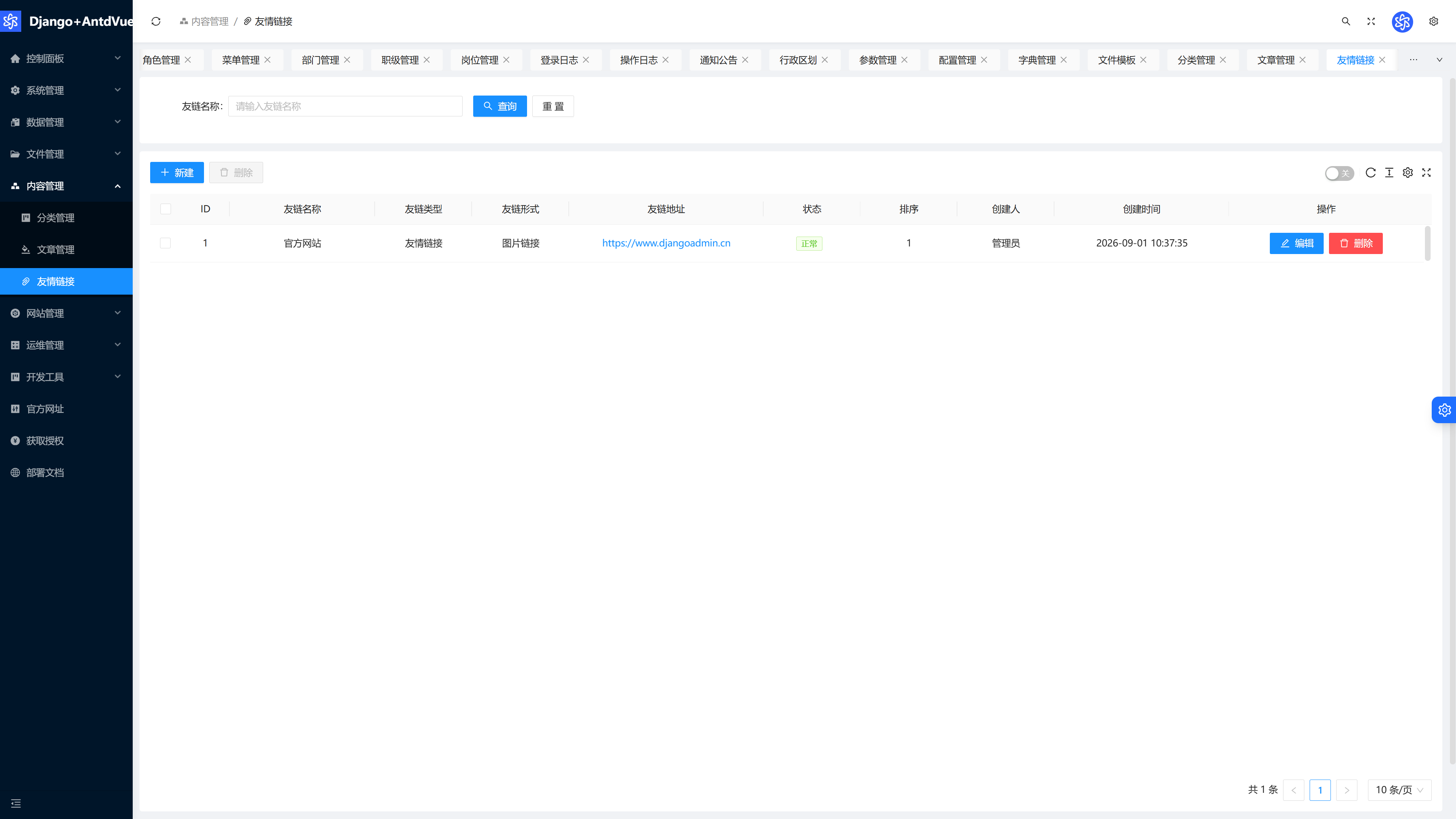Toggle the 关 switch above the table
1456x819 pixels.
[x=1339, y=174]
